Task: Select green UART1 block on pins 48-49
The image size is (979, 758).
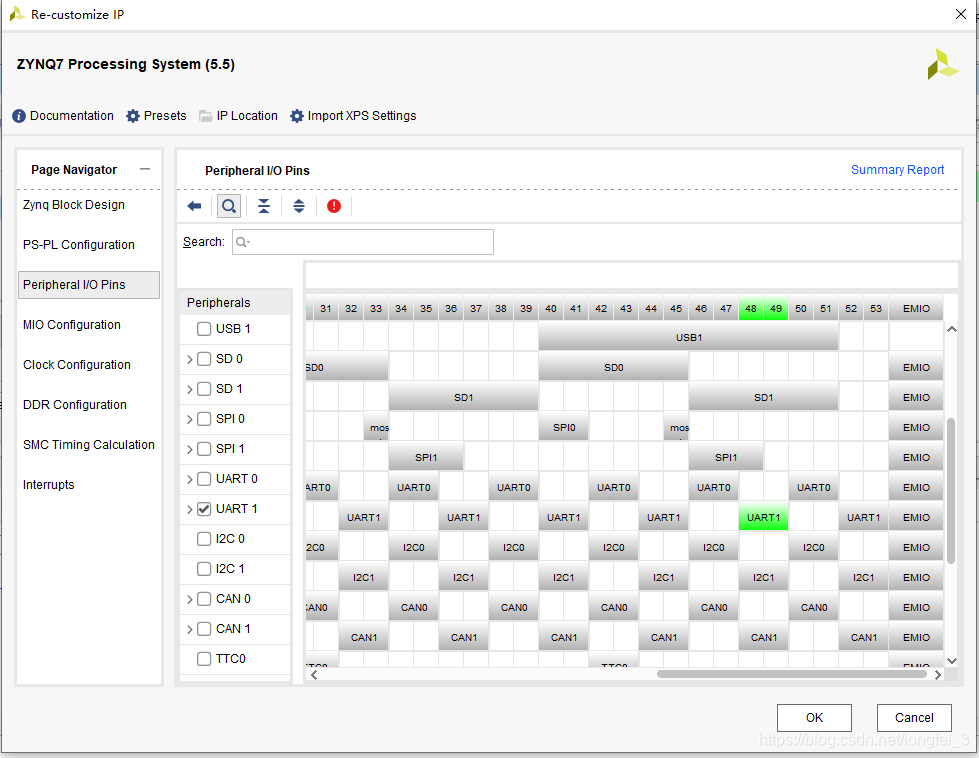Action: click(763, 518)
